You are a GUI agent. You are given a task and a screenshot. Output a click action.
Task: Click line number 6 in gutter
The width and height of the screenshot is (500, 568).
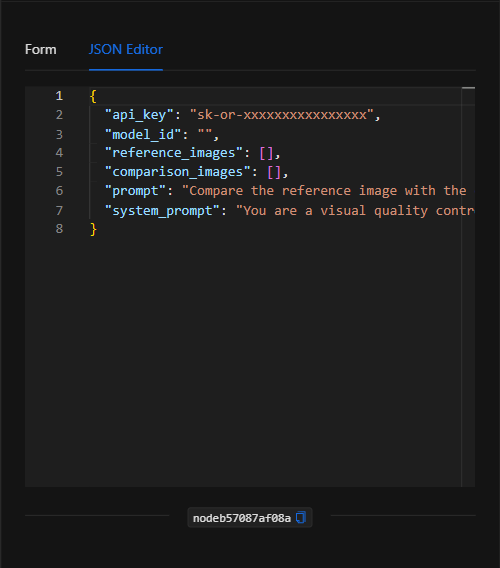59,191
